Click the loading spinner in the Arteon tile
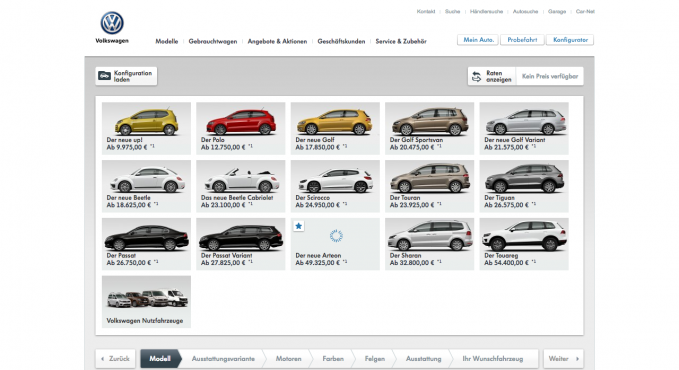Viewport: 679px width, 370px height. (x=336, y=236)
